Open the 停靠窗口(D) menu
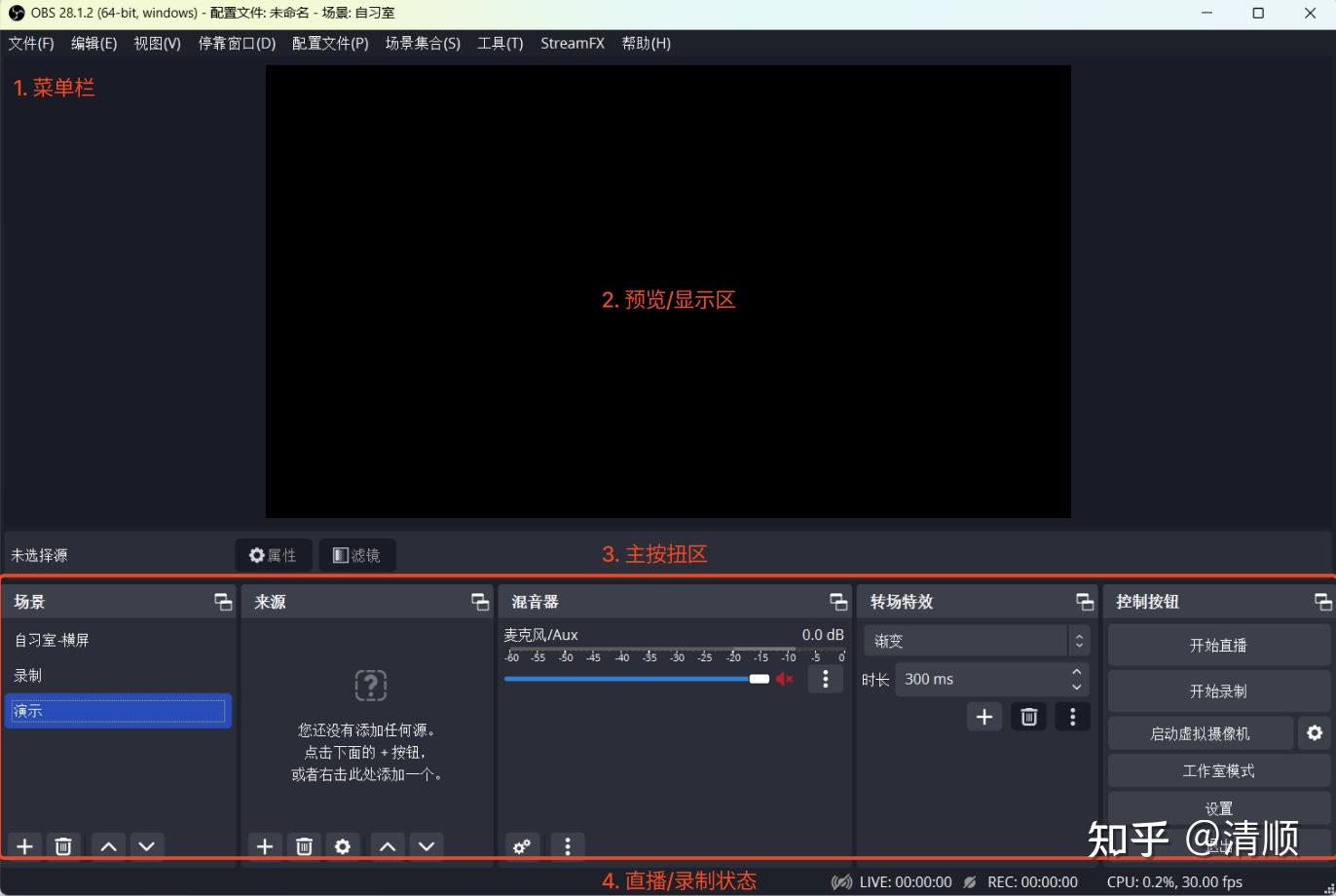 point(236,43)
